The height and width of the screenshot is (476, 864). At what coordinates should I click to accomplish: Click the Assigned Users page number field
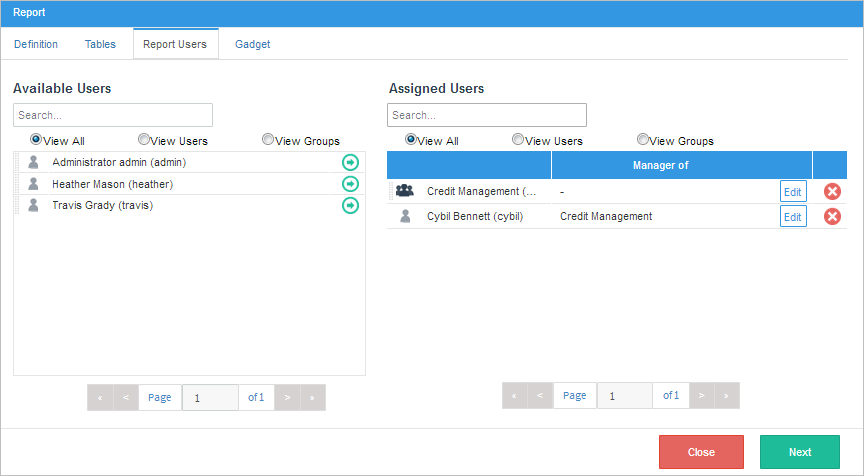pyautogui.click(x=624, y=395)
